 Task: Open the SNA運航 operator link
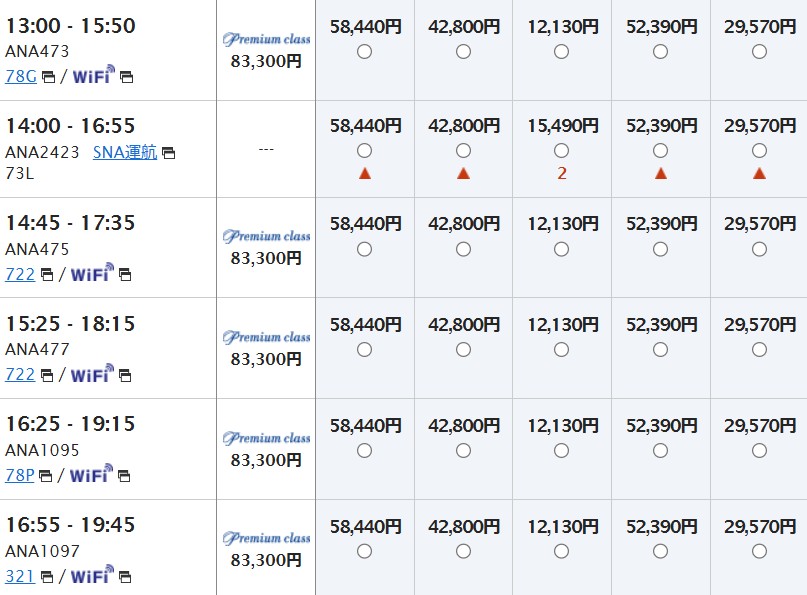click(x=125, y=152)
